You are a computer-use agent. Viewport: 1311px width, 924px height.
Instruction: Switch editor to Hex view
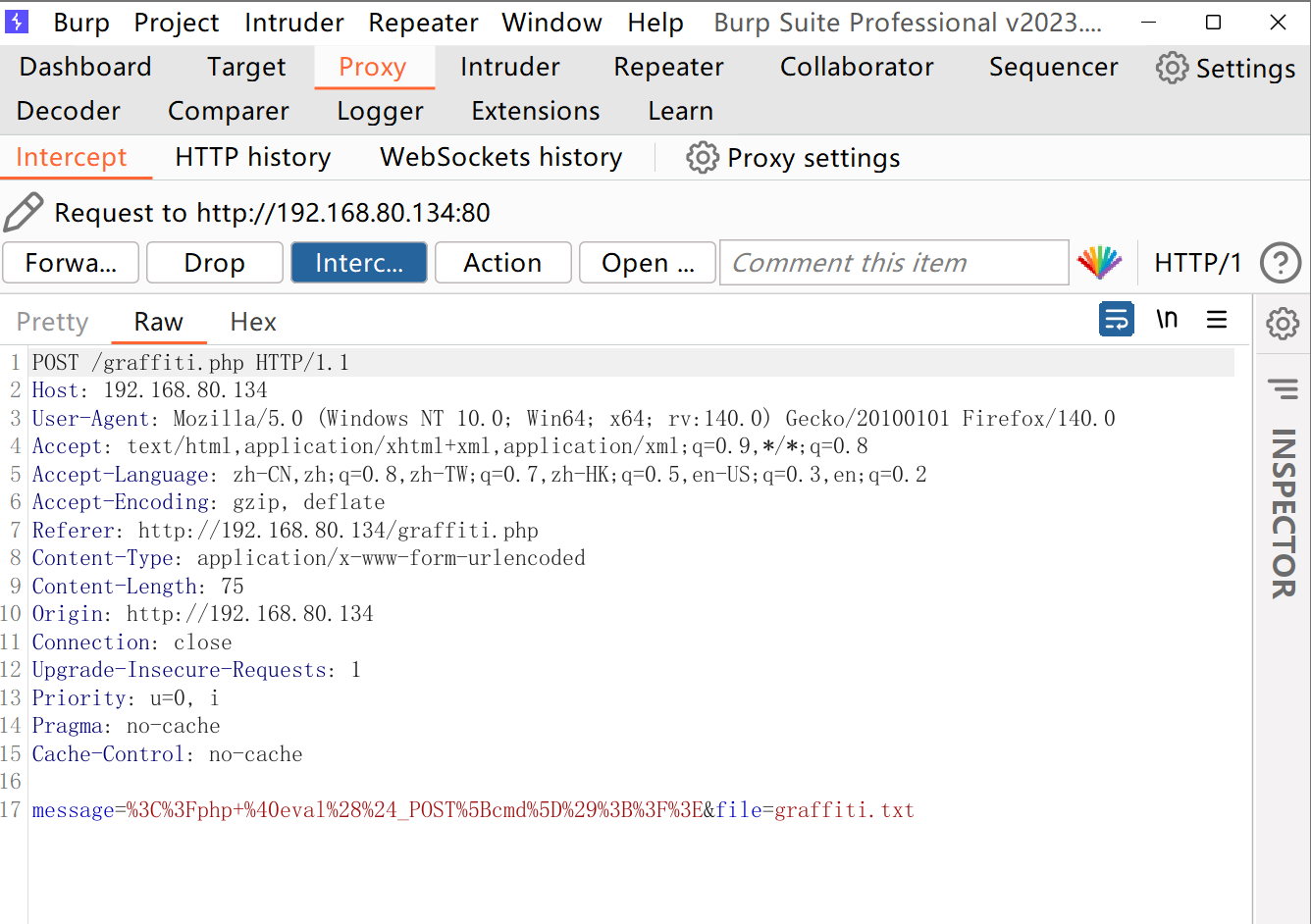click(253, 322)
